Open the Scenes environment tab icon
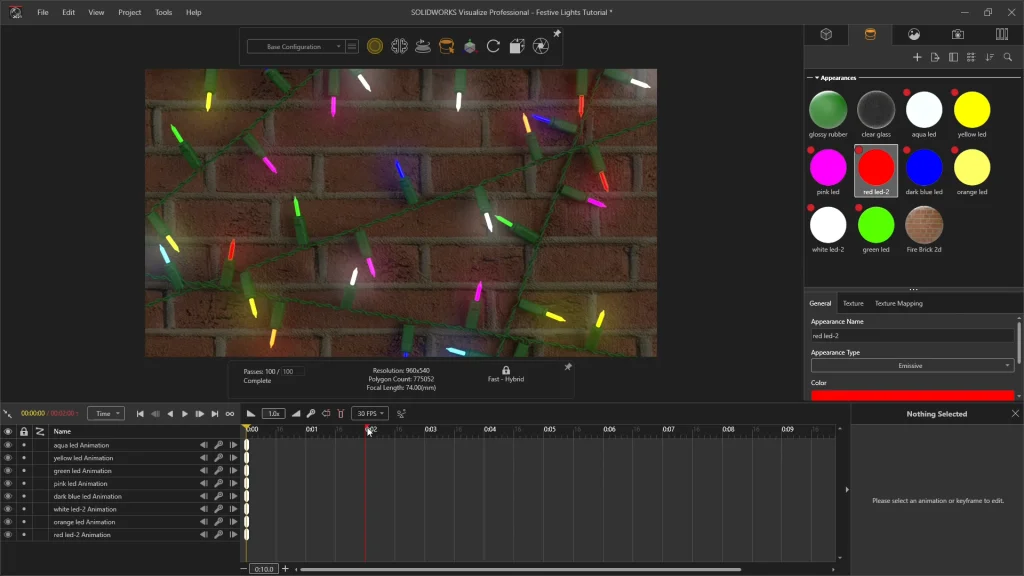1024x576 pixels. (914, 34)
